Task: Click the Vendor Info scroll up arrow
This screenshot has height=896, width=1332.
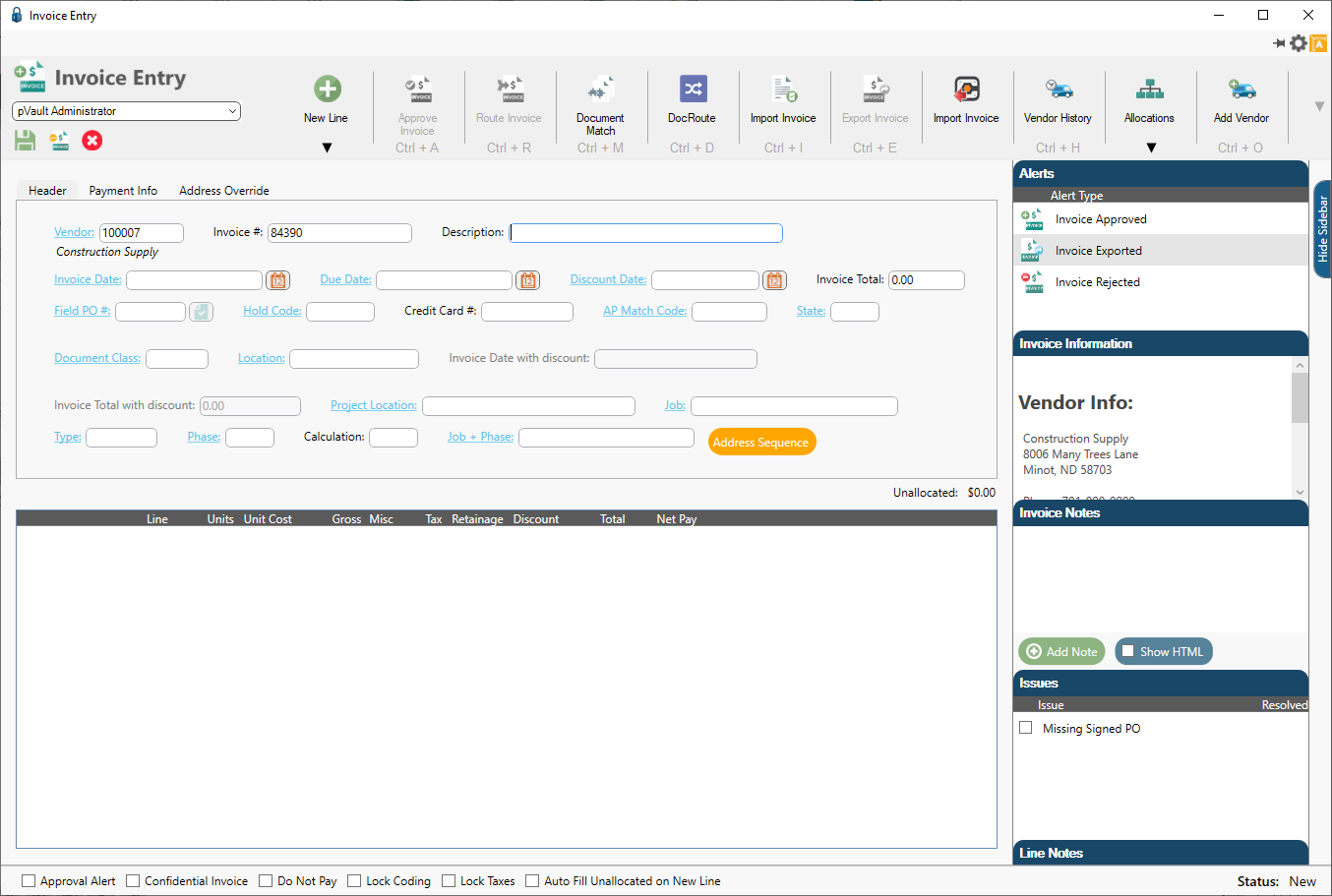Action: point(1301,365)
